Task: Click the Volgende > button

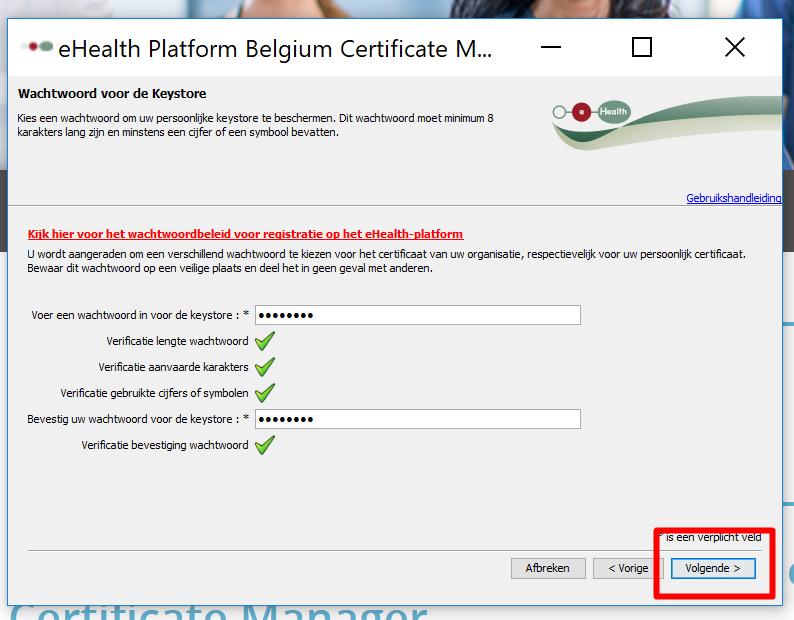Action: (x=713, y=568)
